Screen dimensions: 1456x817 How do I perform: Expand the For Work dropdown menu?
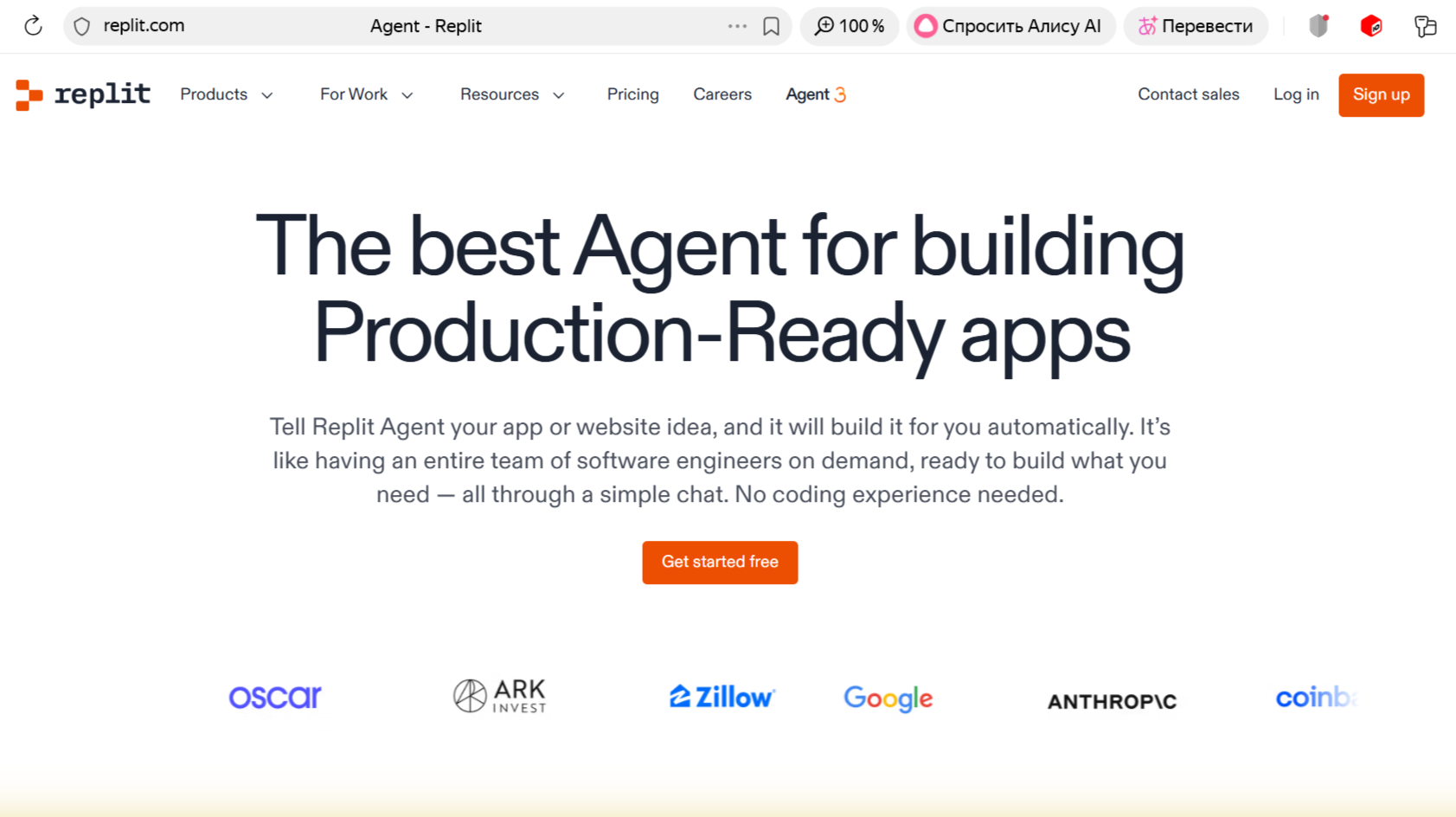pos(367,94)
